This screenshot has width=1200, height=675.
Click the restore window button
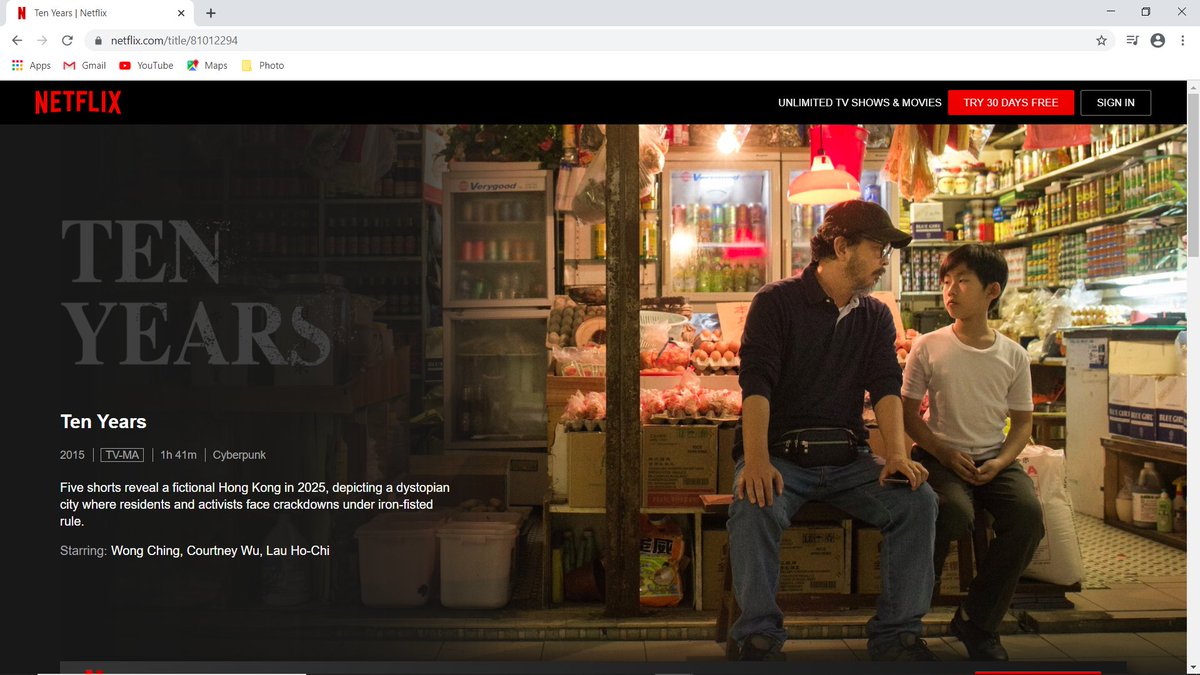1146,12
